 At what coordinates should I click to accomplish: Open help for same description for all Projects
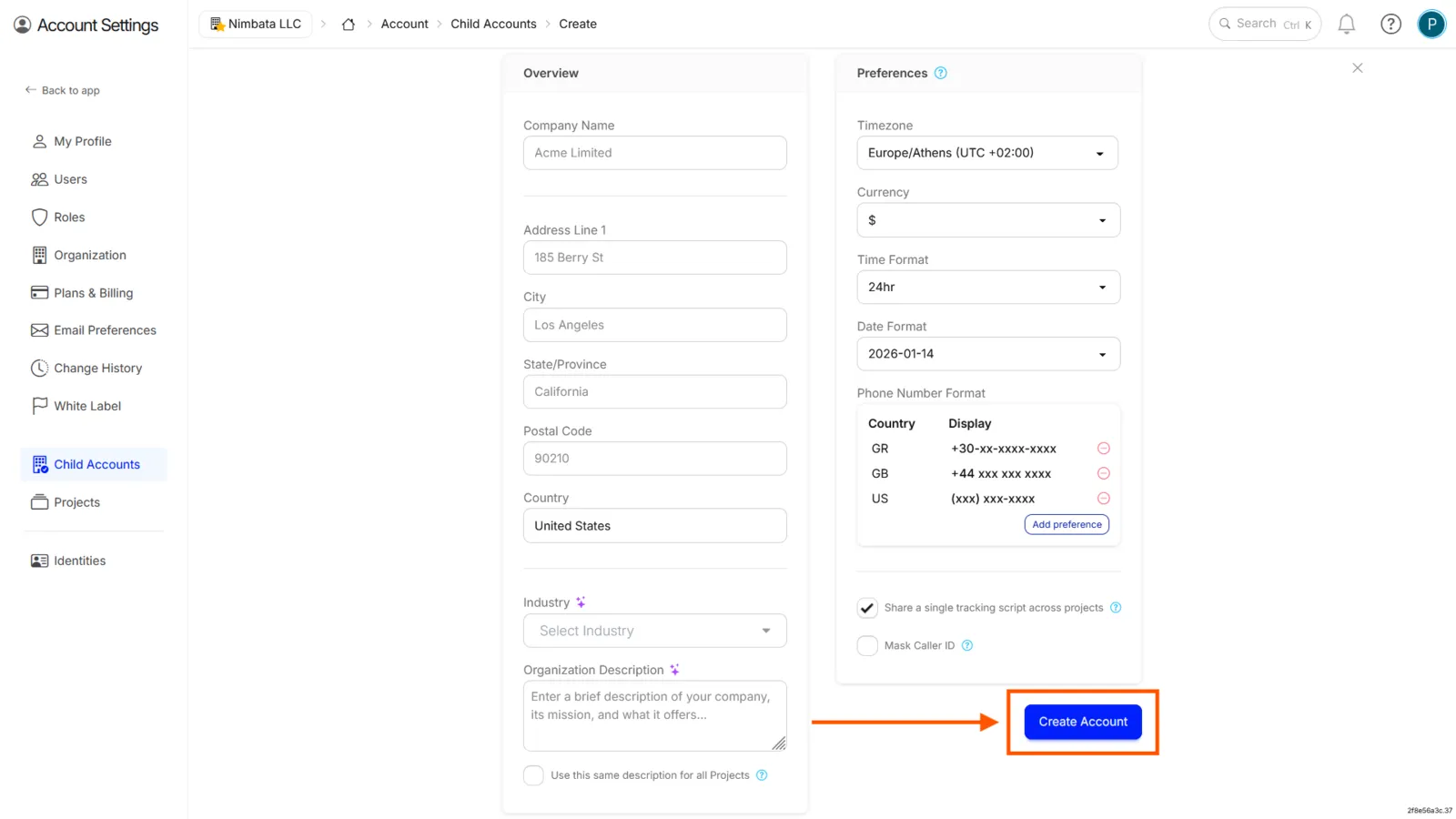pos(762,775)
